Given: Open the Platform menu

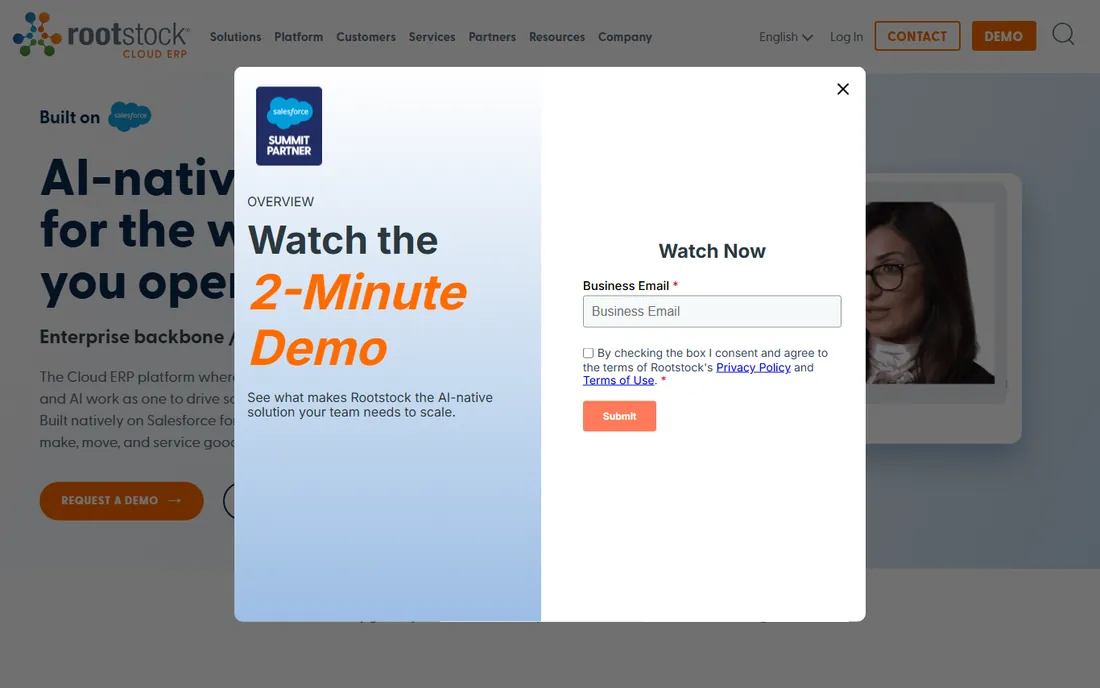Looking at the screenshot, I should click(x=299, y=36).
